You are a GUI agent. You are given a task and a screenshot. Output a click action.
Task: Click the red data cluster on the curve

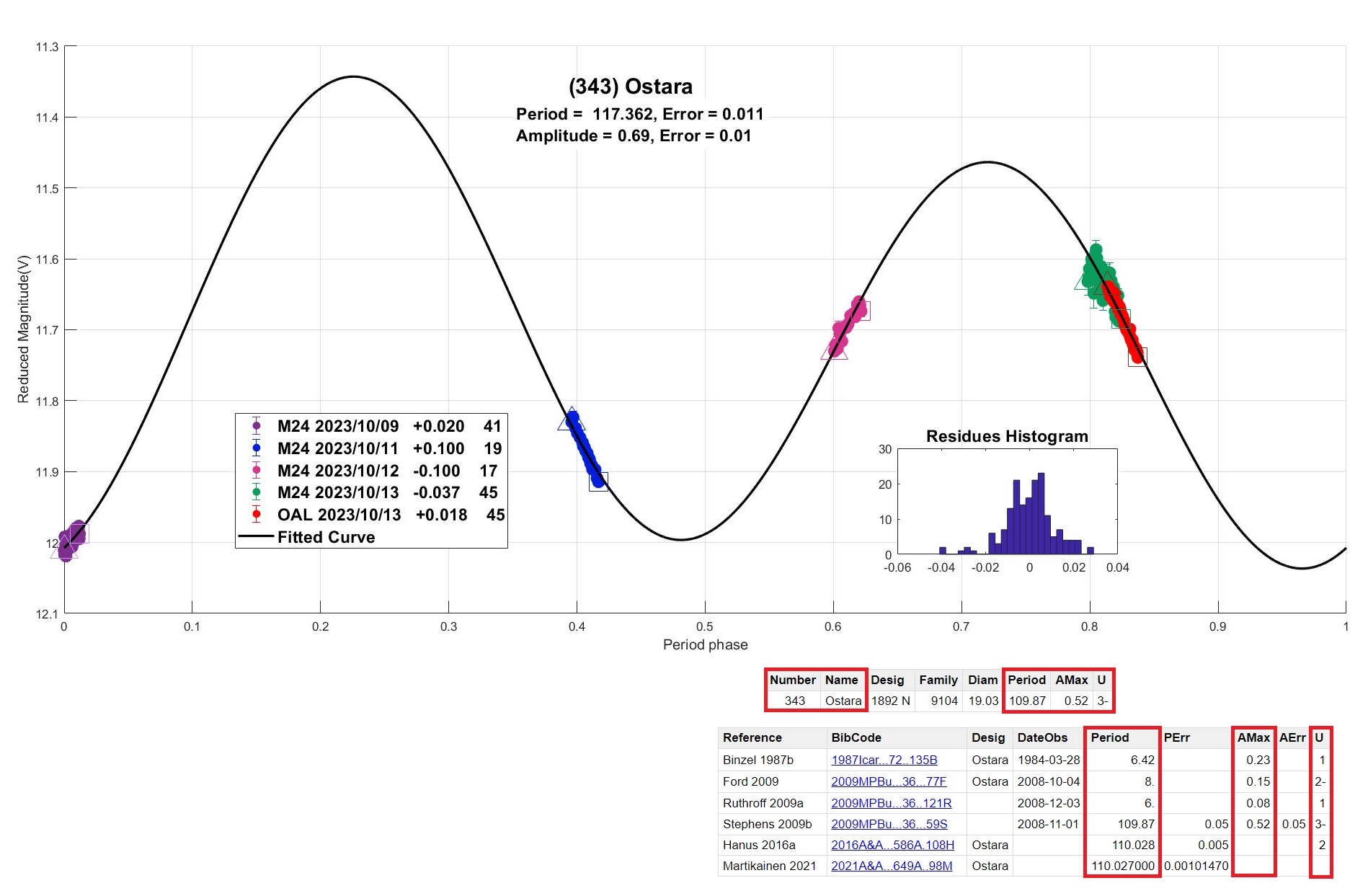click(x=1124, y=322)
